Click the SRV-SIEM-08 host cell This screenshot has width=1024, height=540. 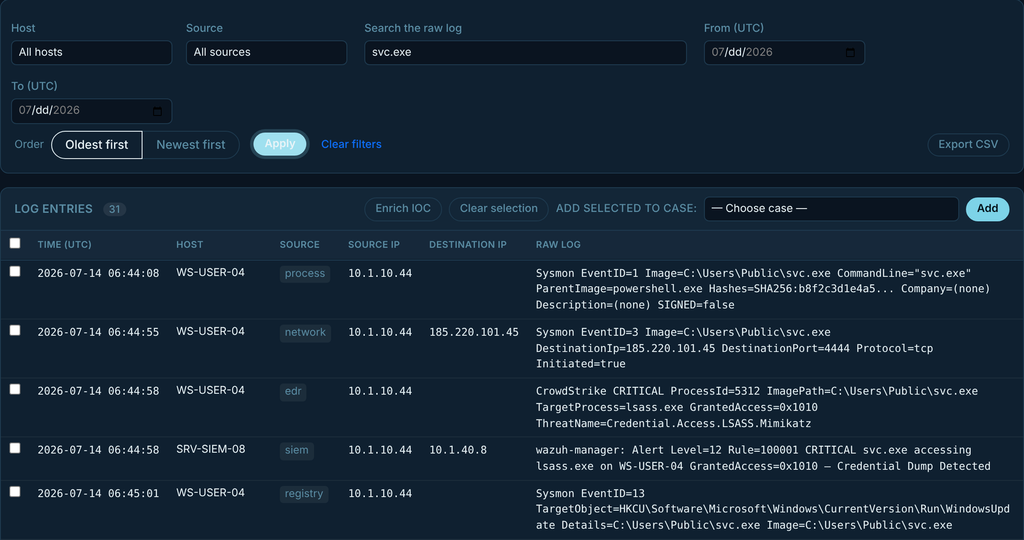click(210, 449)
